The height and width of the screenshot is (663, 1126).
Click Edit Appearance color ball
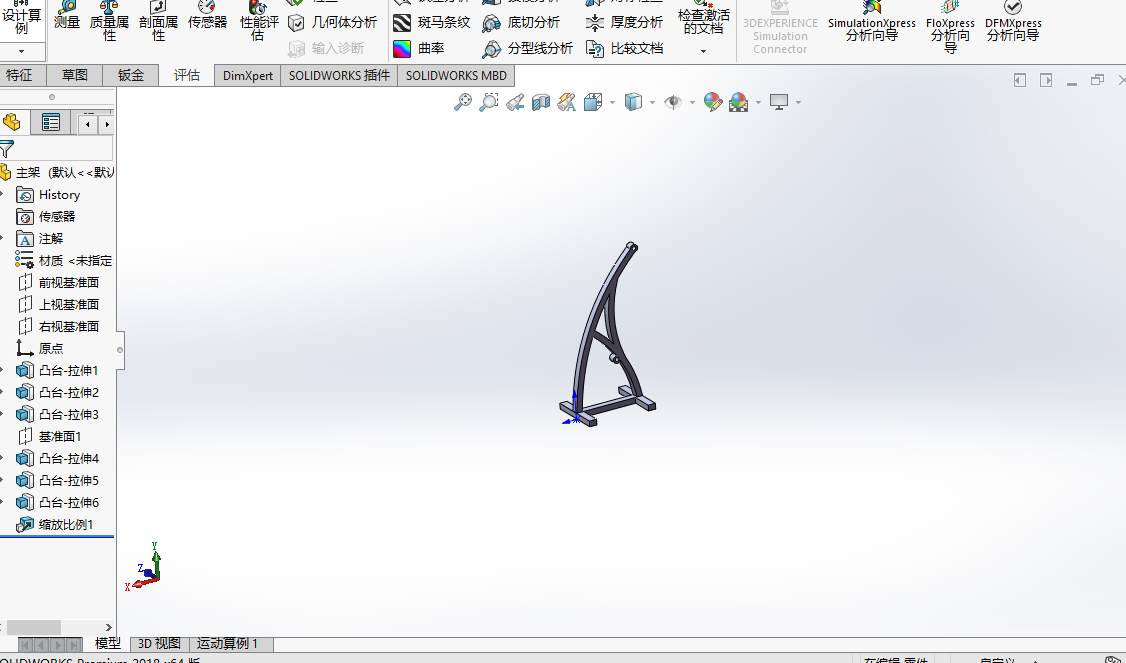click(712, 102)
